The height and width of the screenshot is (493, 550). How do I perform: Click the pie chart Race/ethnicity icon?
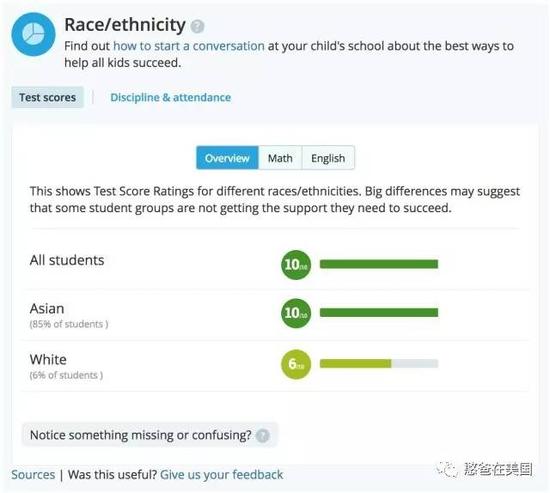[33, 34]
